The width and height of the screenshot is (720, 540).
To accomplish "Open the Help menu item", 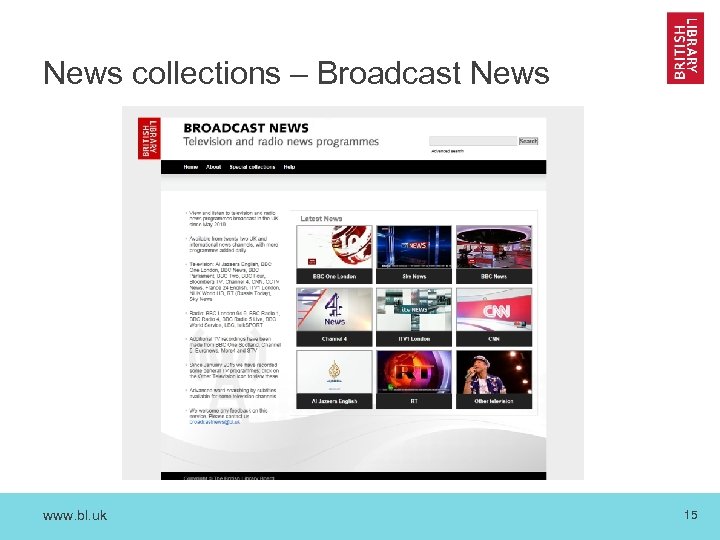I will 289,167.
